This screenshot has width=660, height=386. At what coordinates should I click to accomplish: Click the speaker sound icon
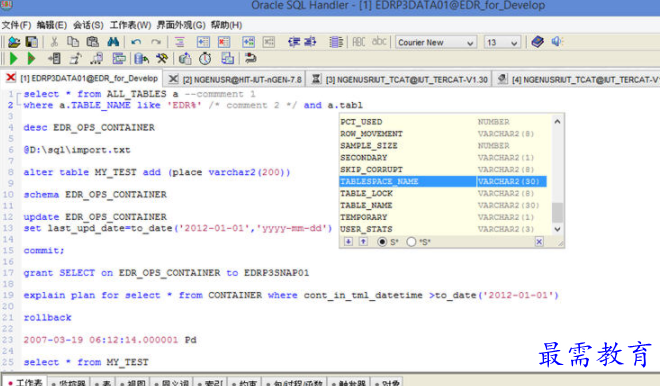(x=557, y=42)
